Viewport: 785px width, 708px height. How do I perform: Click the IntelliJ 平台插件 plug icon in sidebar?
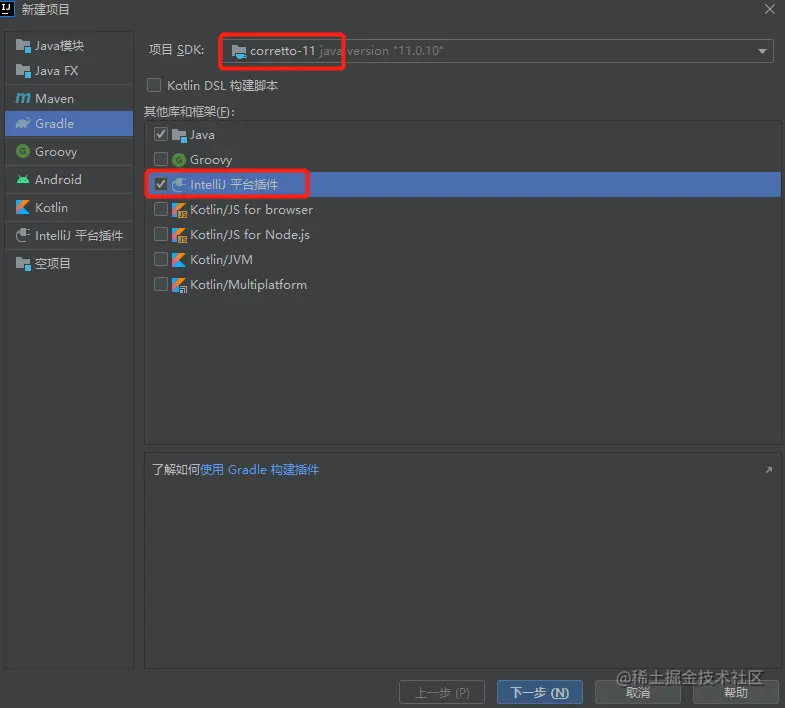coord(23,235)
